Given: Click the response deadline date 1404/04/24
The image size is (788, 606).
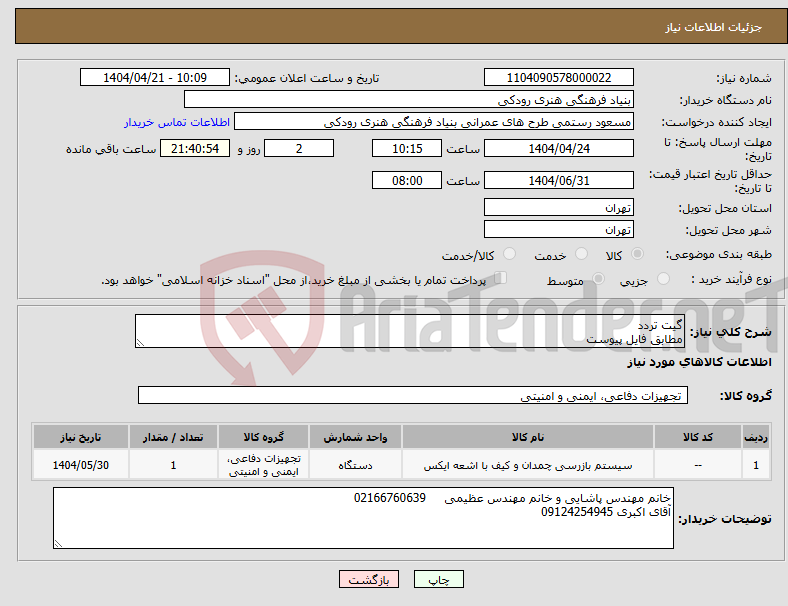Looking at the screenshot, I should click(x=558, y=149).
